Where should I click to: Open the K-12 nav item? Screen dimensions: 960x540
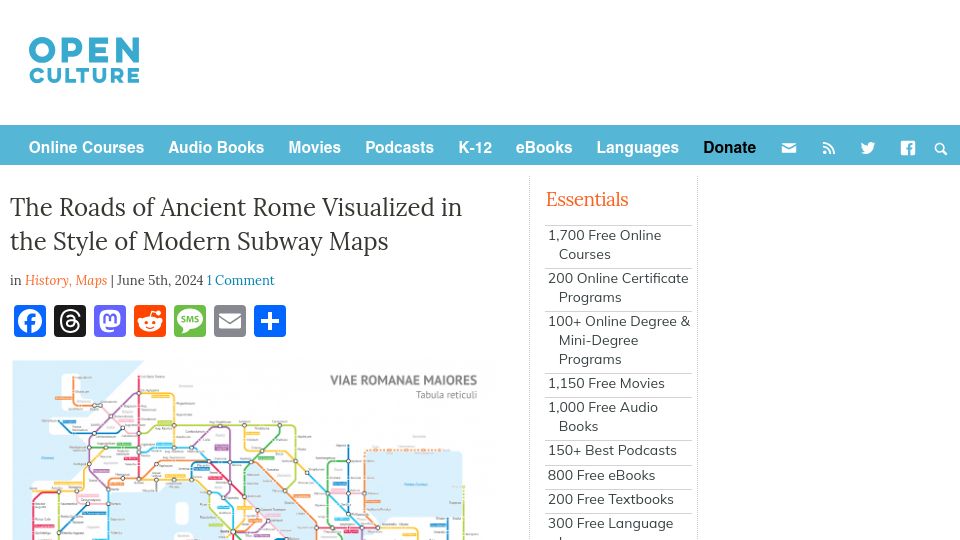tap(475, 148)
